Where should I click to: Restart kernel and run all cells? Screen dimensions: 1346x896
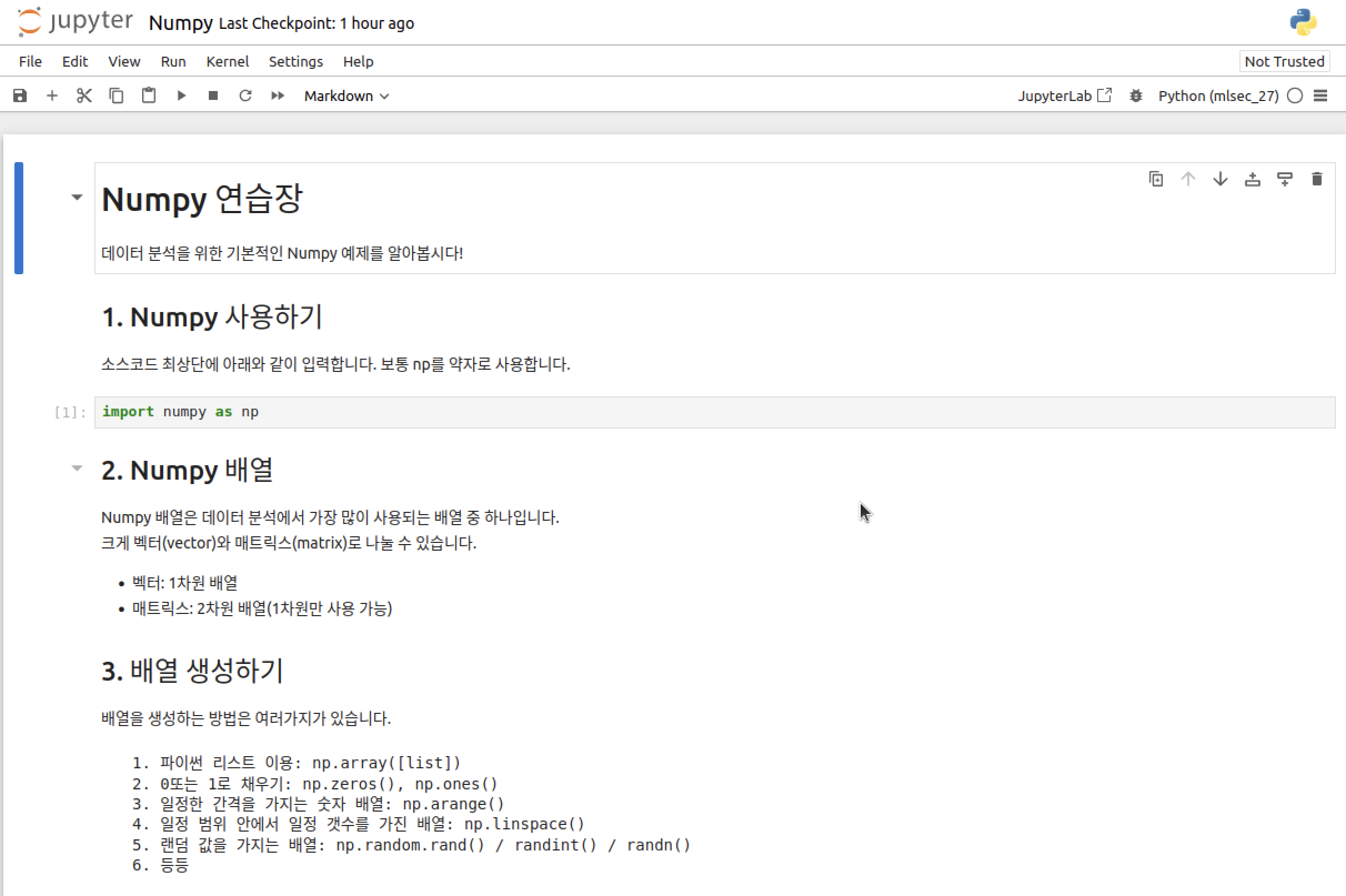(278, 95)
